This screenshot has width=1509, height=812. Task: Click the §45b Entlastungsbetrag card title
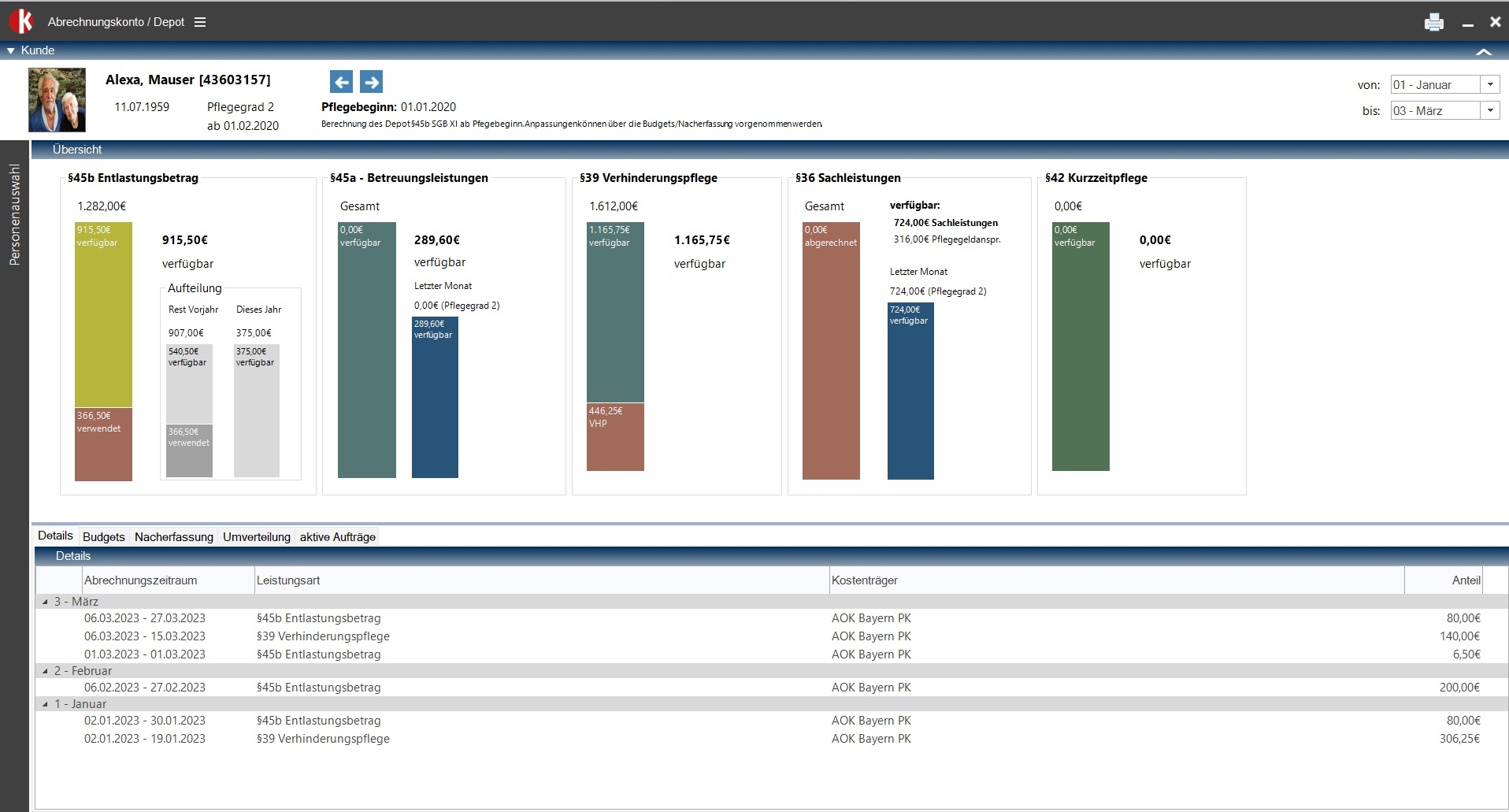pyautogui.click(x=133, y=178)
